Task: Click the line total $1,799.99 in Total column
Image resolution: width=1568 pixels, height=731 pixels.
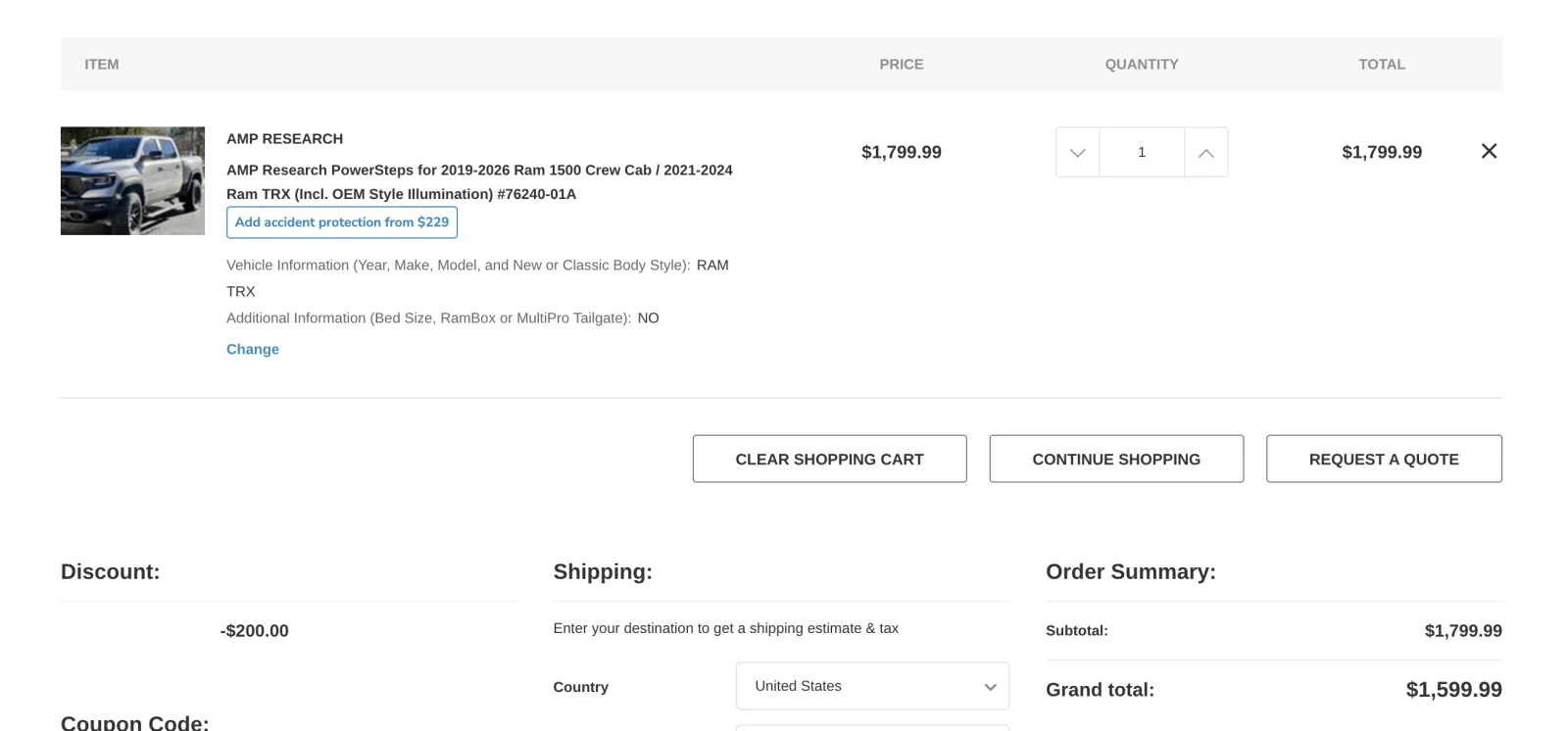Action: (x=1382, y=152)
